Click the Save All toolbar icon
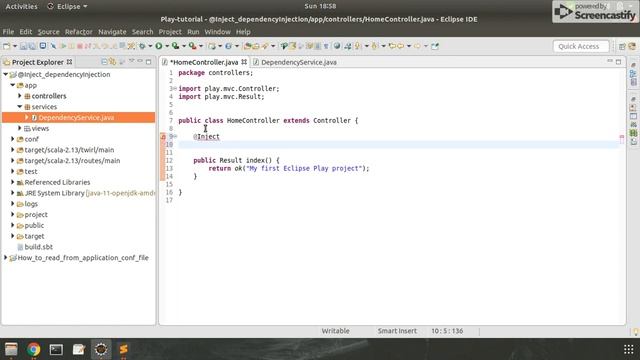640x360 pixels. (32, 46)
